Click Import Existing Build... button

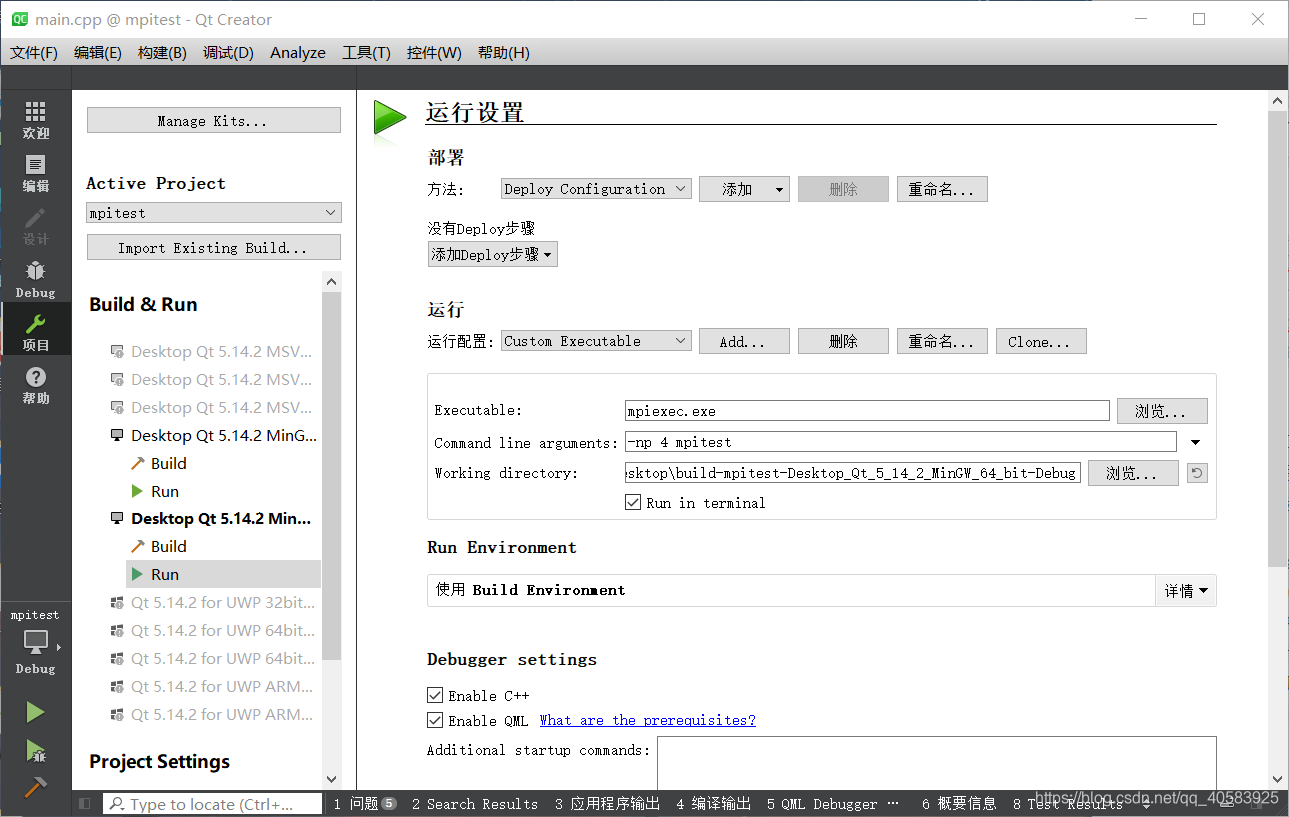[214, 248]
